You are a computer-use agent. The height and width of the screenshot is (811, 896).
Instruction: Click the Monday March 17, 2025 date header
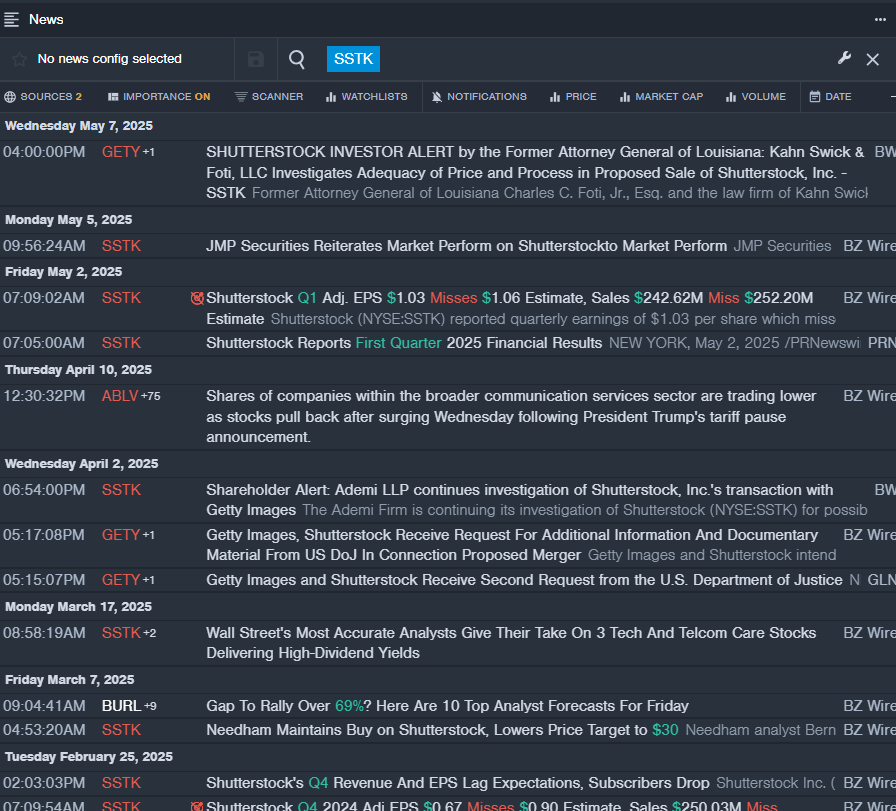[x=78, y=606]
